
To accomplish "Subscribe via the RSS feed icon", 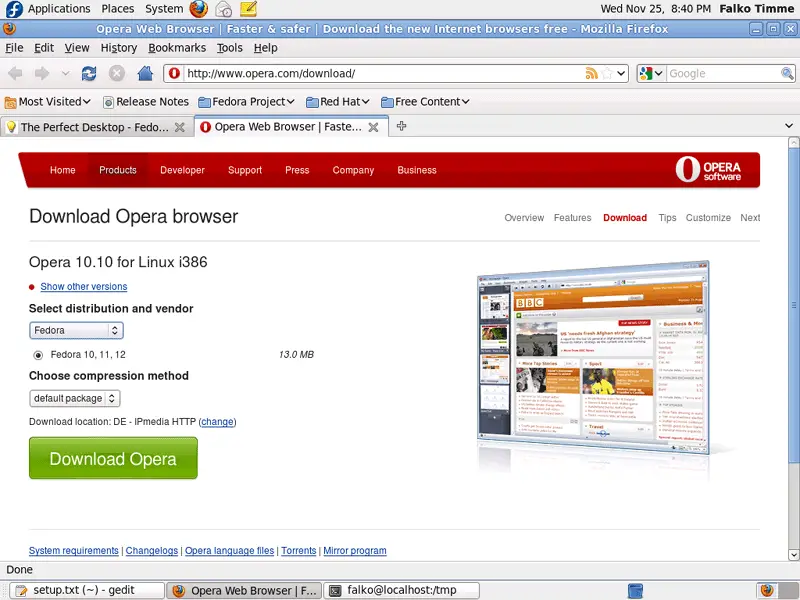I will 591,73.
